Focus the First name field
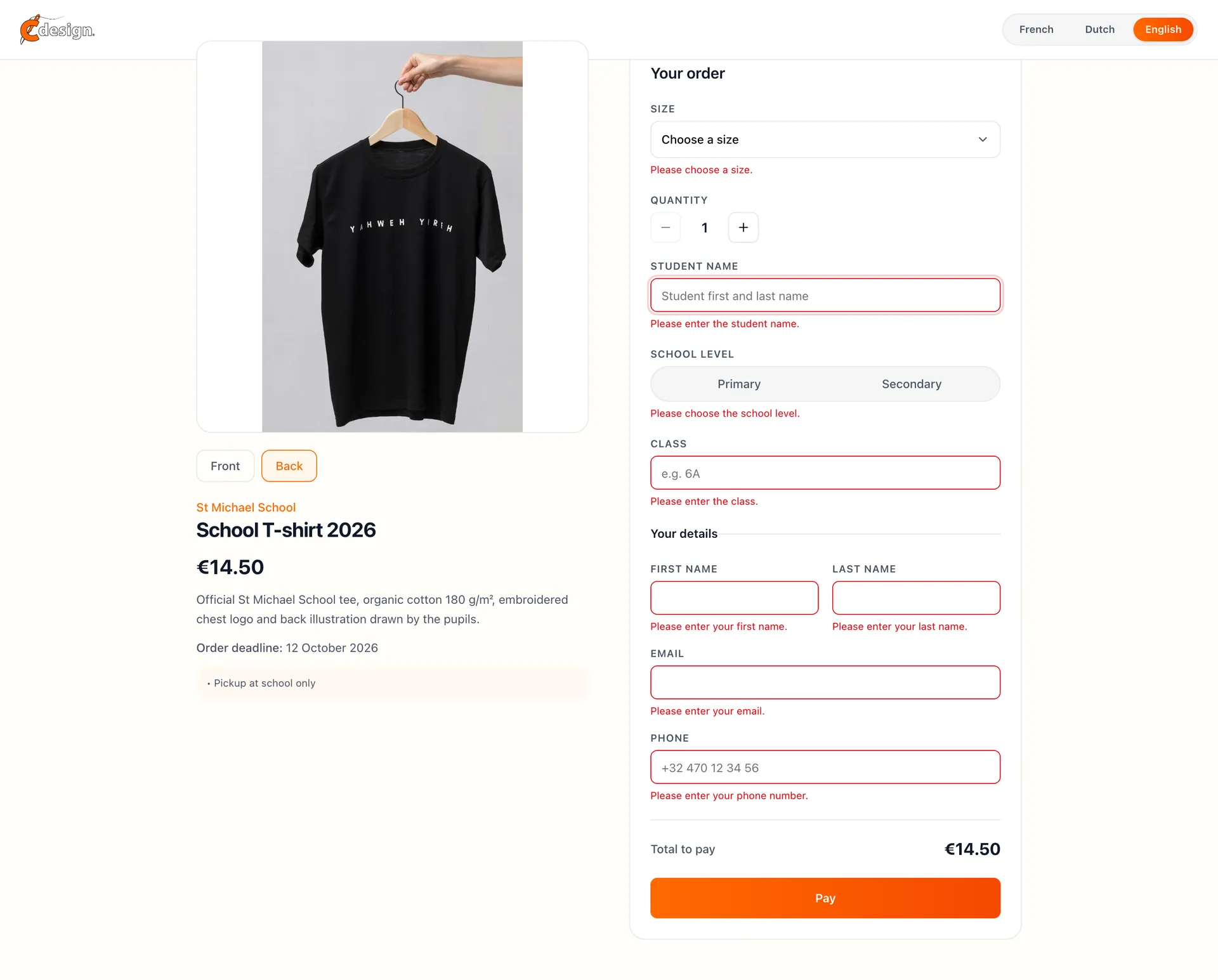The width and height of the screenshot is (1218, 980). click(734, 598)
